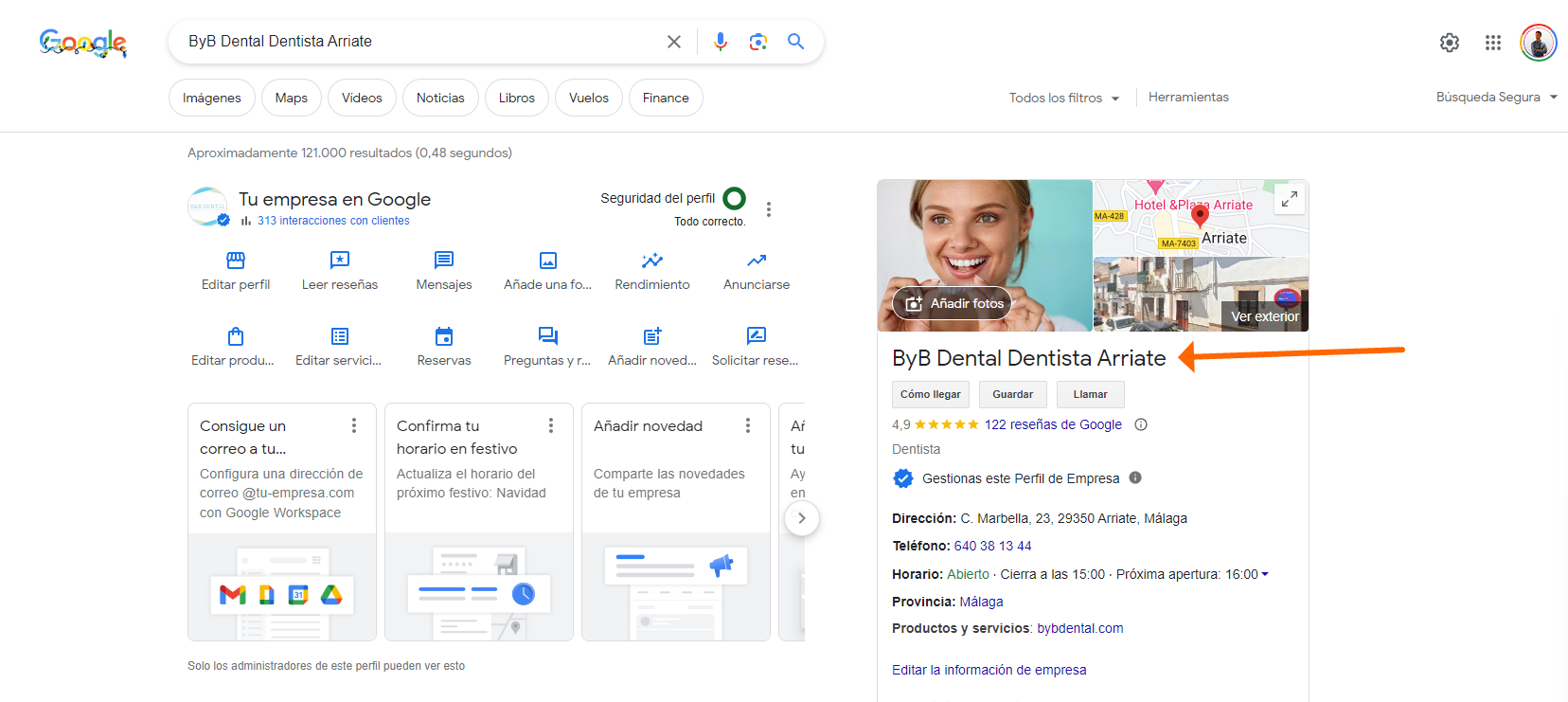Image resolution: width=1568 pixels, height=702 pixels.
Task: Open options on Confirma tu horario card
Action: (x=551, y=425)
